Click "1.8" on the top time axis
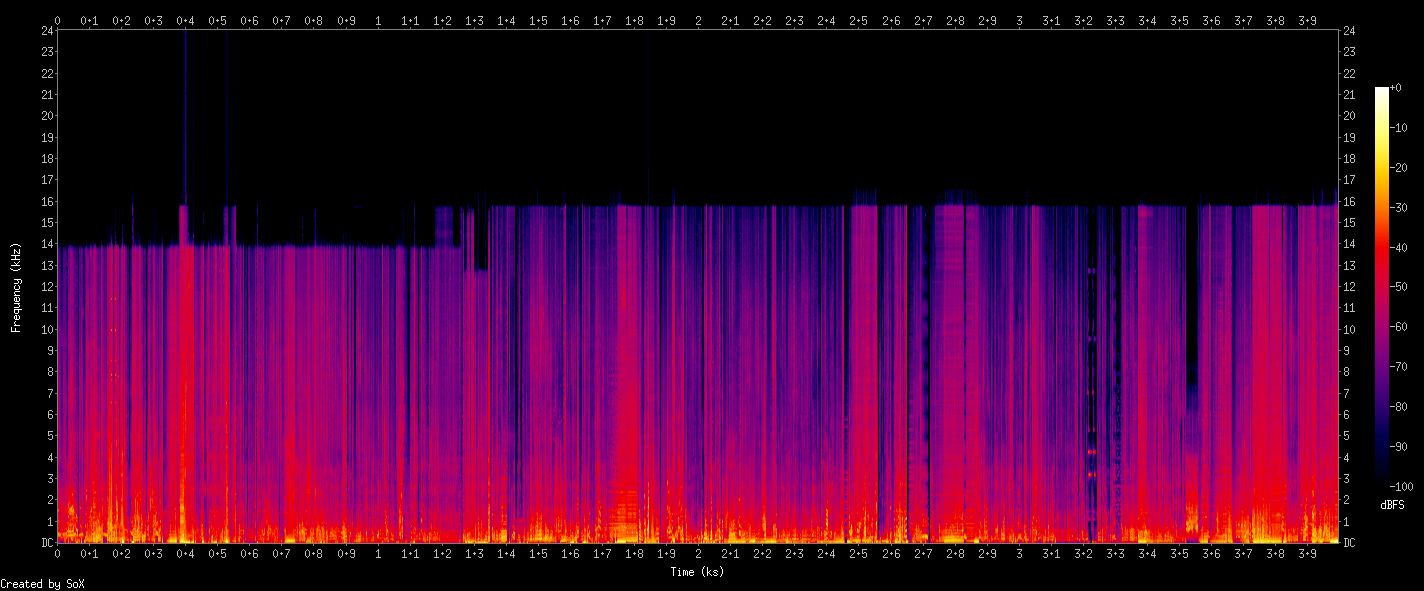Image resolution: width=1424 pixels, height=591 pixels. (x=634, y=20)
